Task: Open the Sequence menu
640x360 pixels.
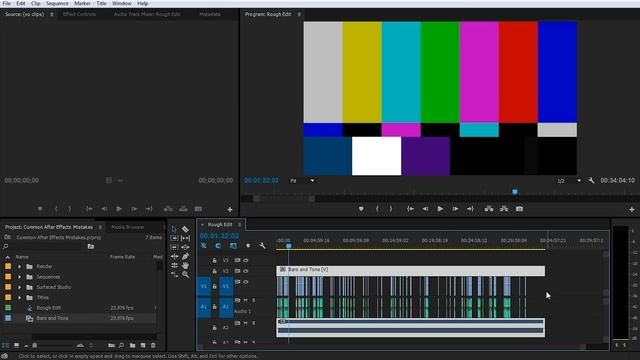Action: pyautogui.click(x=57, y=3)
